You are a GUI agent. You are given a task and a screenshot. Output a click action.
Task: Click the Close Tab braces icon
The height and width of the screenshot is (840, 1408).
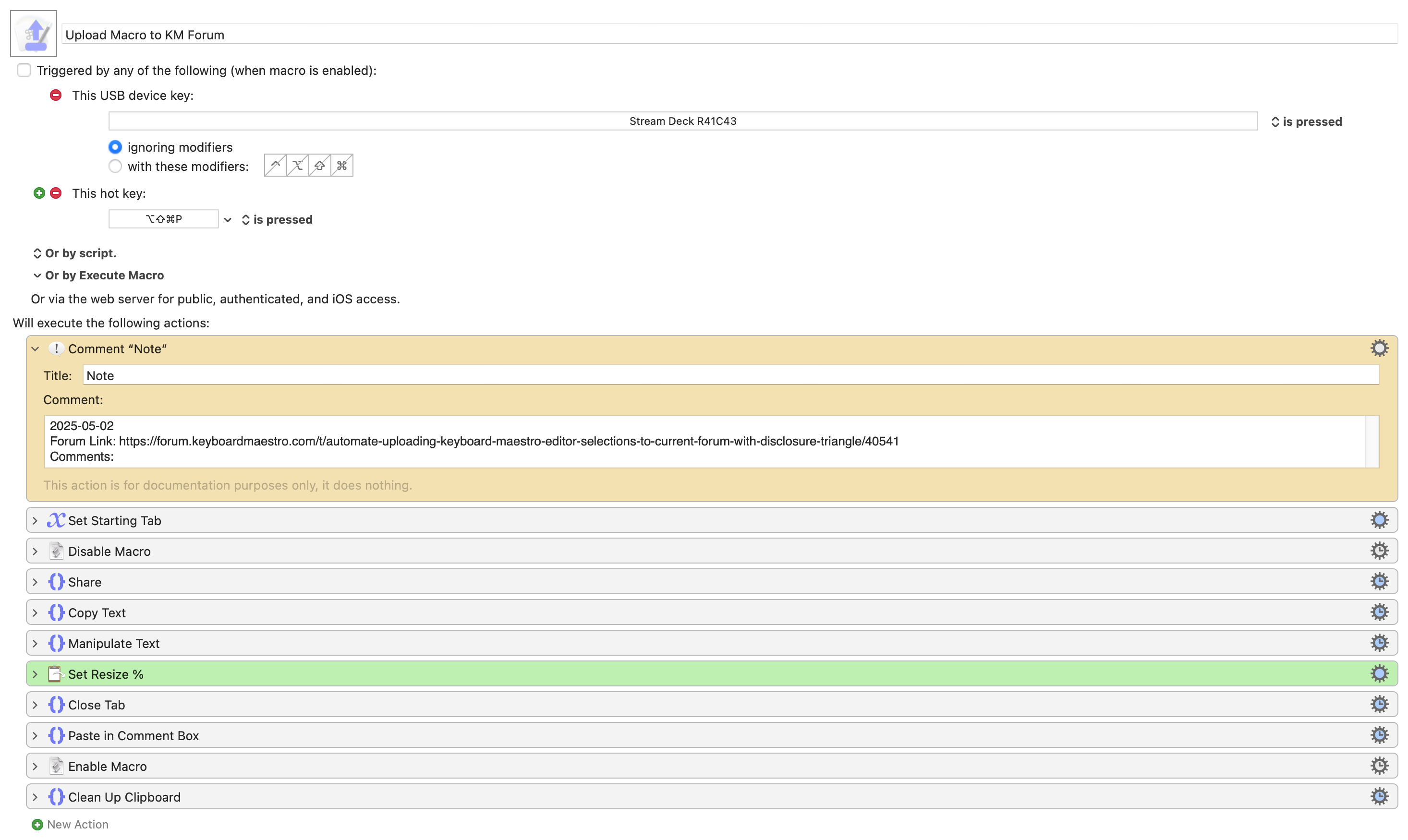[x=56, y=704]
